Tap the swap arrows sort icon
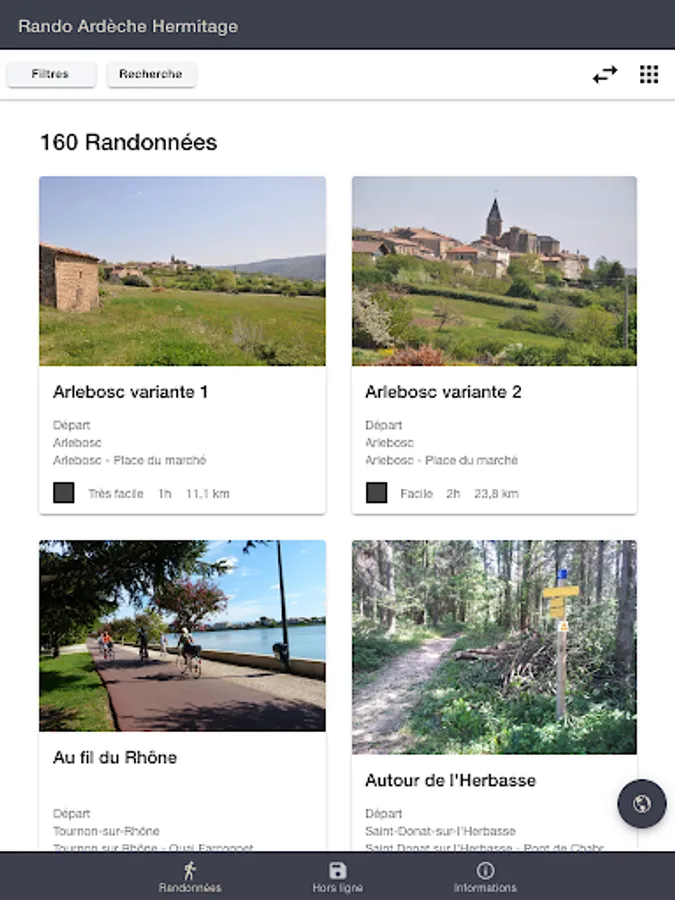This screenshot has width=675, height=900. [x=605, y=75]
